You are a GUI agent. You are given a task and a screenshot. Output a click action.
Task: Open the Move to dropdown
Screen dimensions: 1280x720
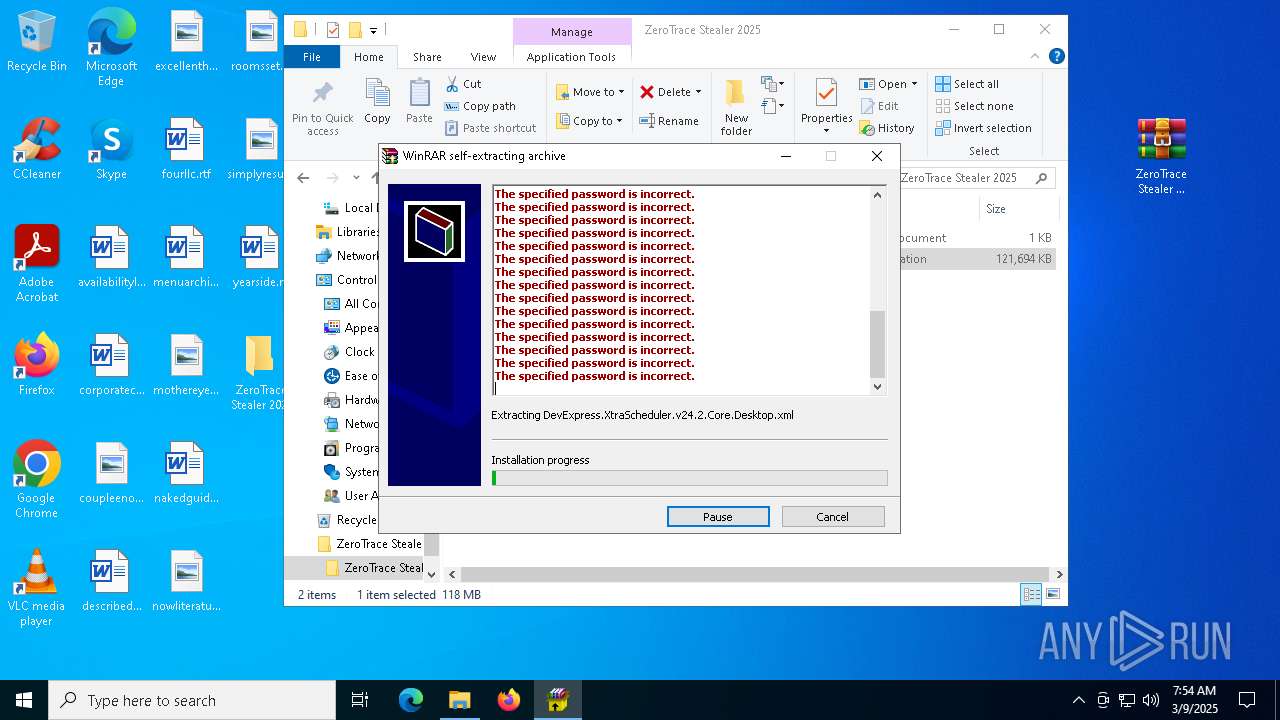point(590,92)
